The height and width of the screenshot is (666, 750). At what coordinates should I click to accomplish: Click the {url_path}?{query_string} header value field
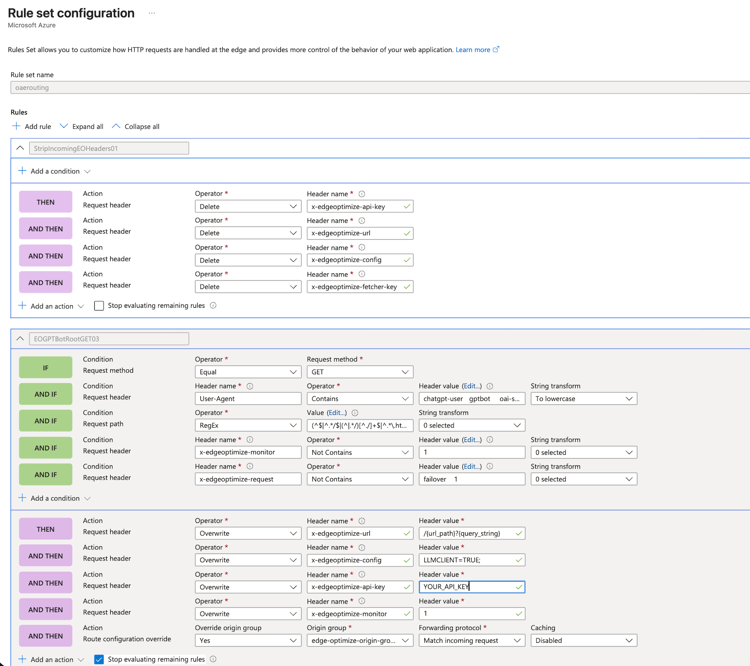[472, 533]
